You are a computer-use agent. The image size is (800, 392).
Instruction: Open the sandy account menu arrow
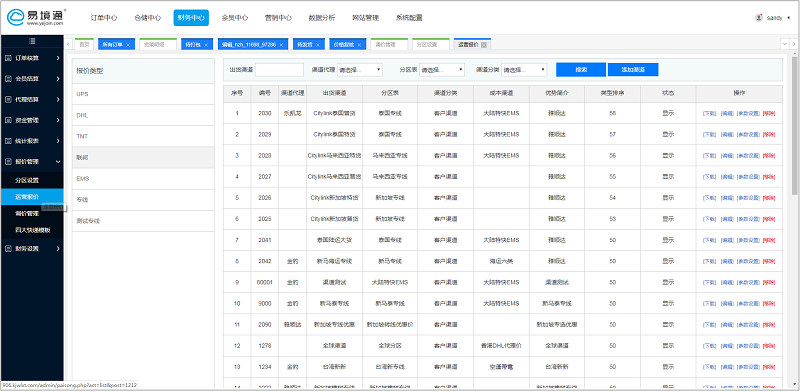789,17
